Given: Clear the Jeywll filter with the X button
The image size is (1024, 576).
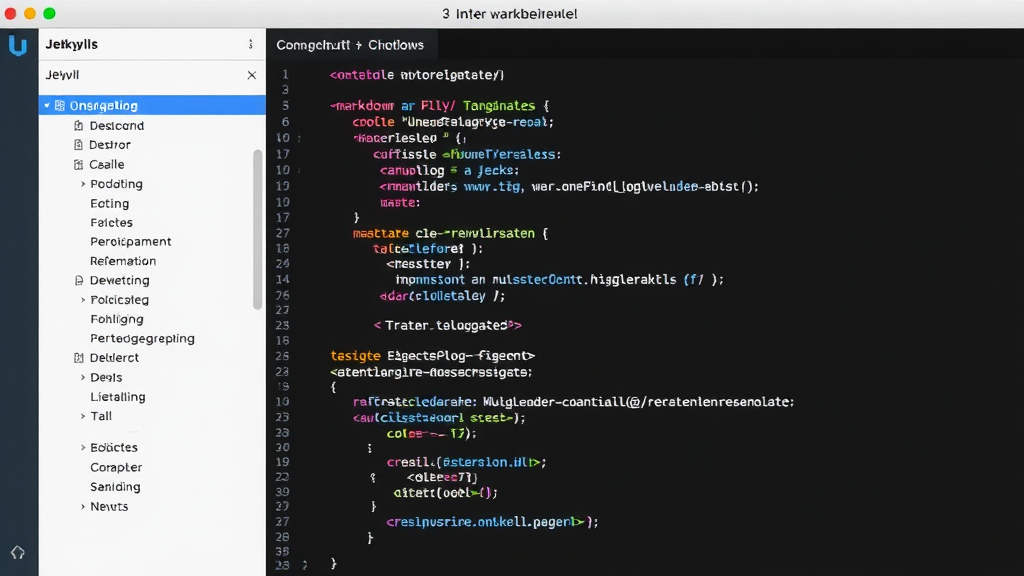Looking at the screenshot, I should pos(252,75).
